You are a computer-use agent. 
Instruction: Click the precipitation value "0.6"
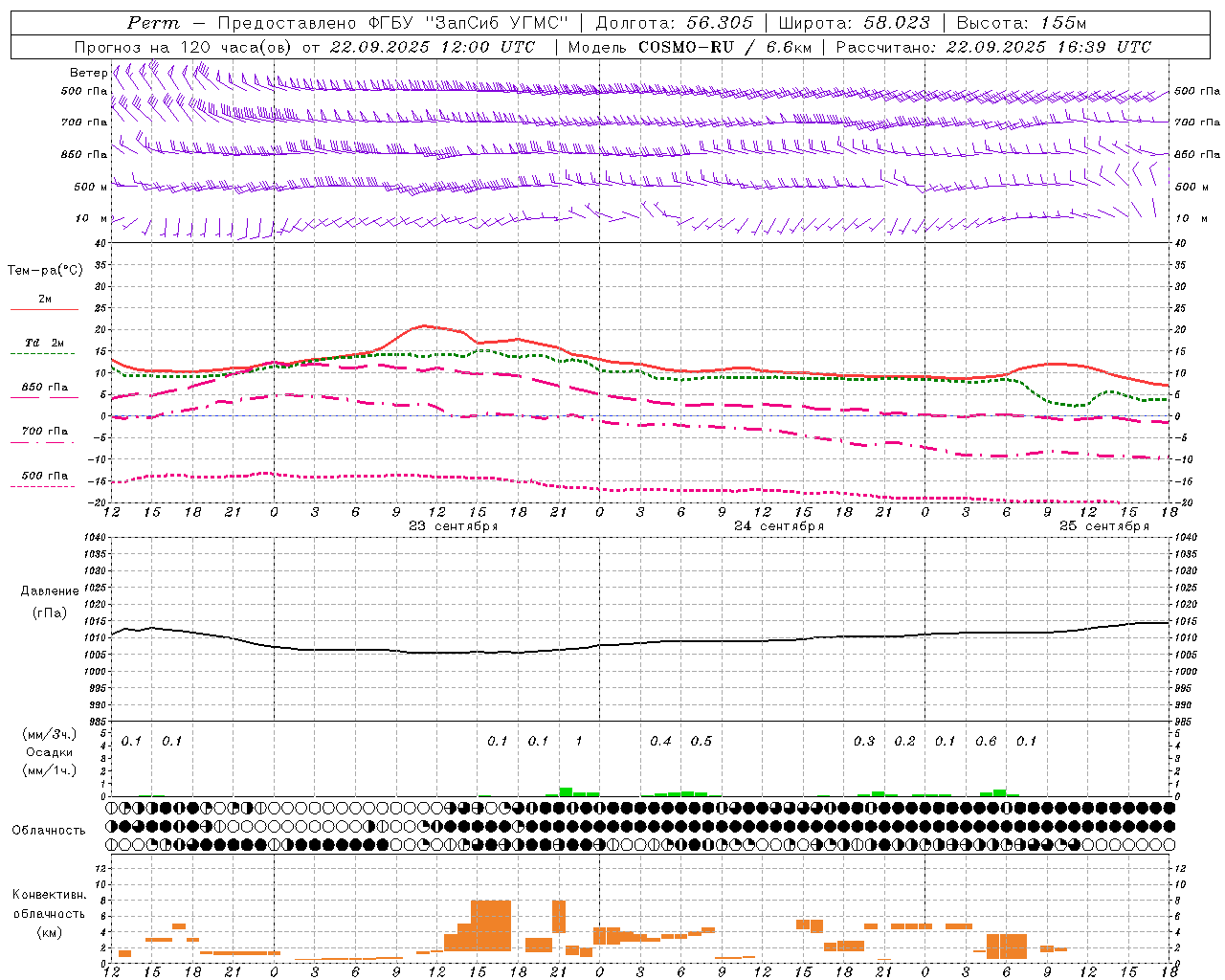(x=986, y=741)
